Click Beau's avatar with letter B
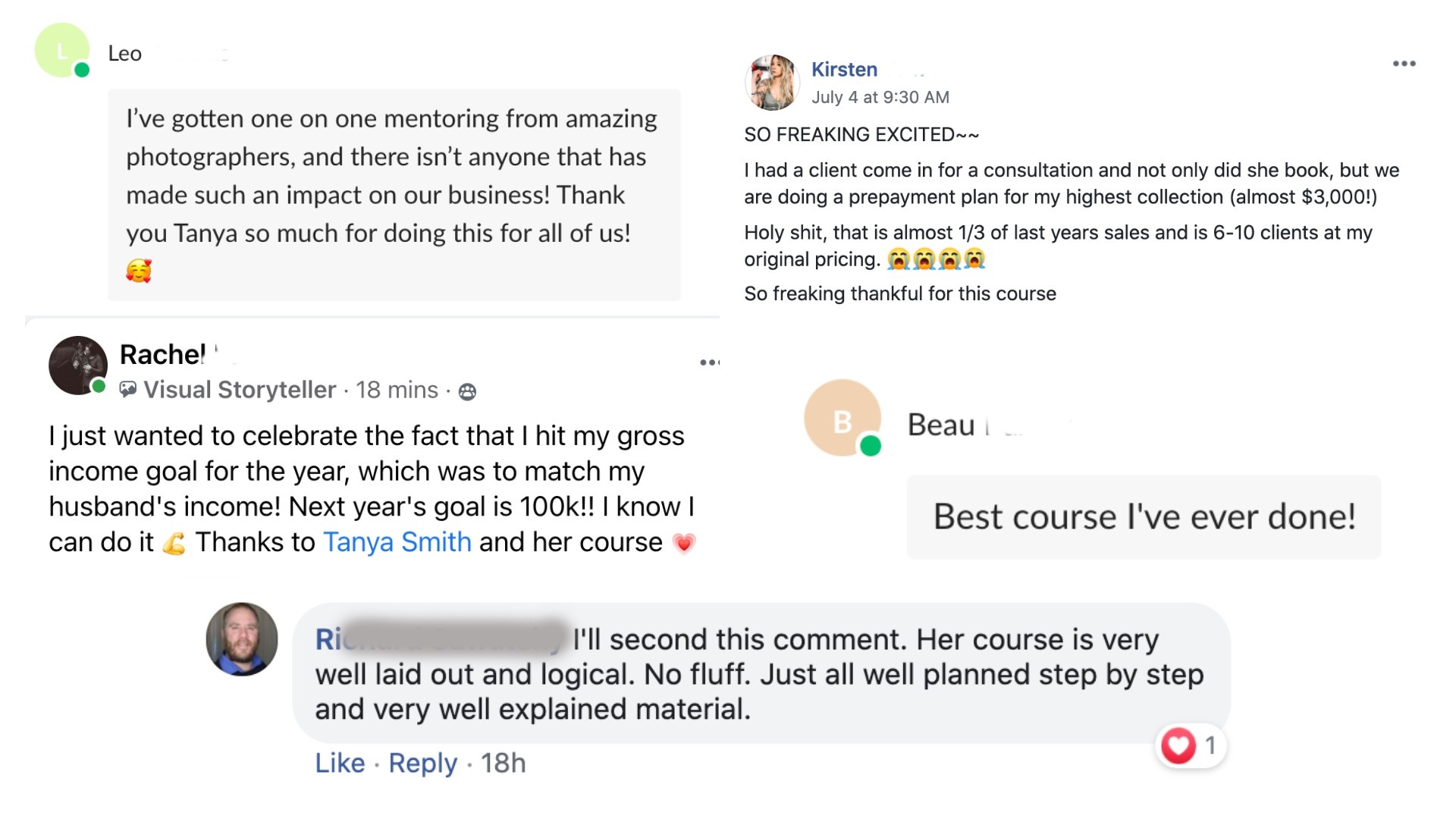 842,419
